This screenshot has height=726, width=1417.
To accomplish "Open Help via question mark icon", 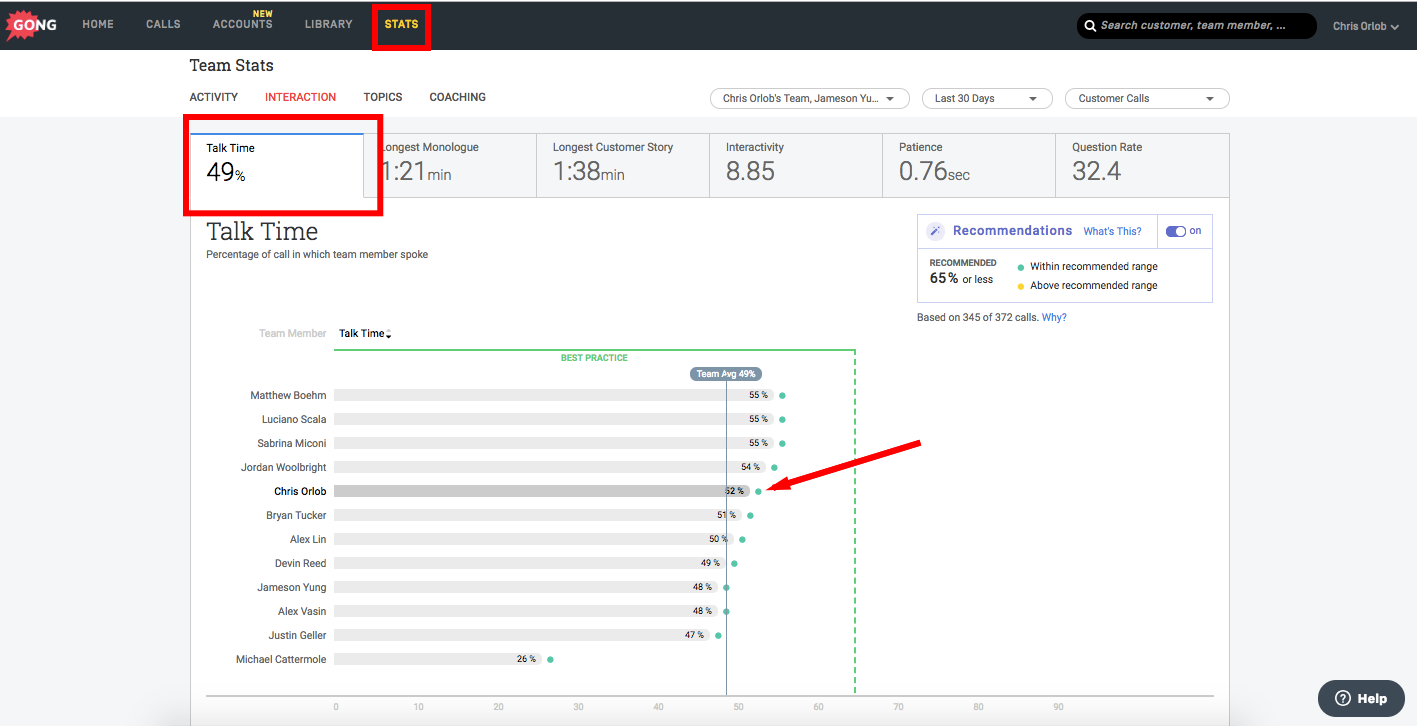I will pyautogui.click(x=1343, y=698).
